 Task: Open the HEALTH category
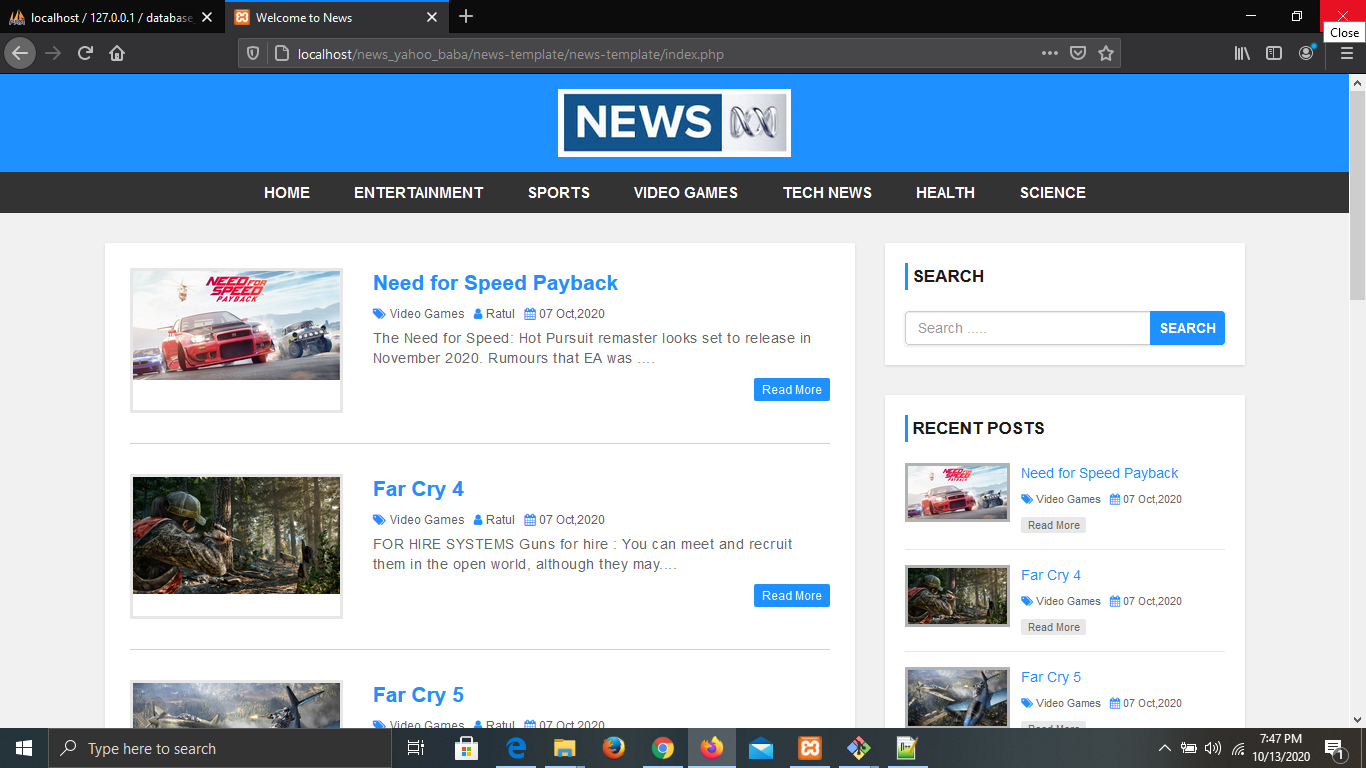click(945, 193)
